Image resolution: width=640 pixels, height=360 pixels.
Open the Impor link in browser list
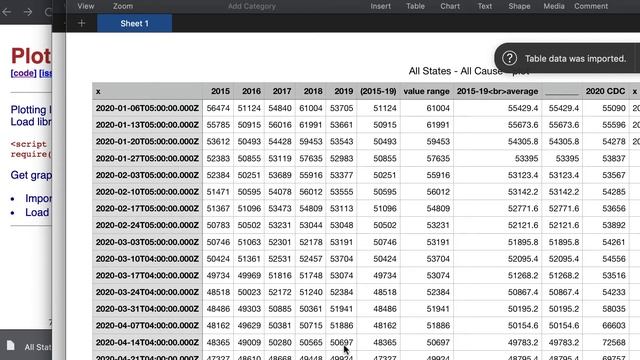pos(38,198)
